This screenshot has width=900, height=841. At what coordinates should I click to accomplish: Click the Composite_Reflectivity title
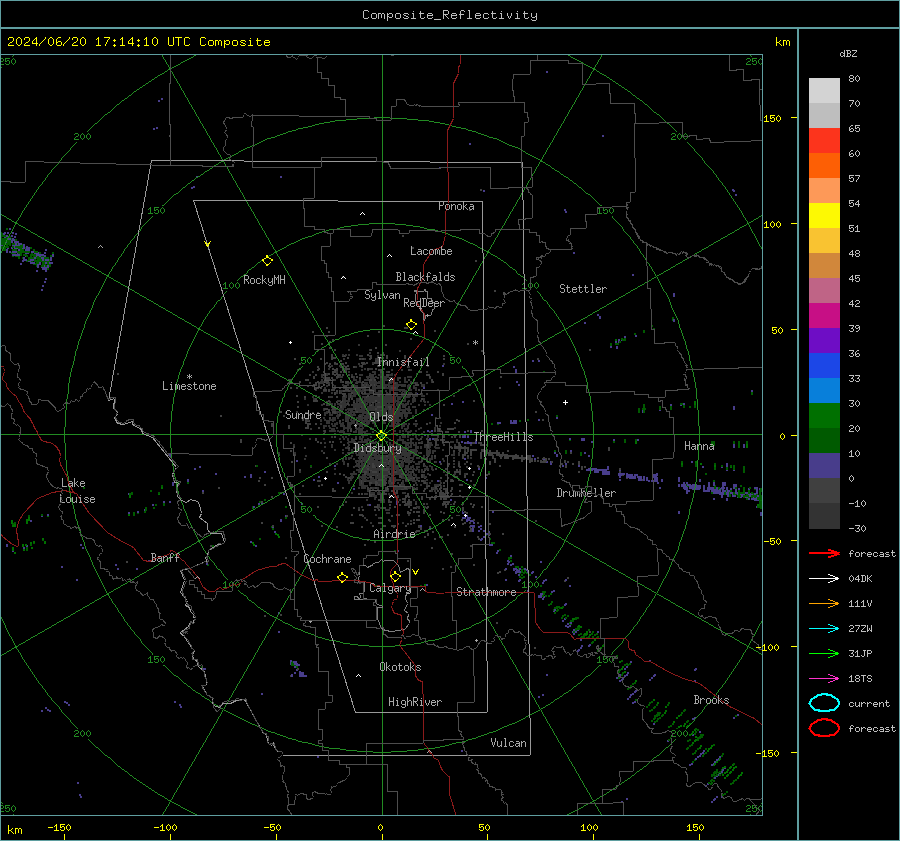tap(450, 15)
